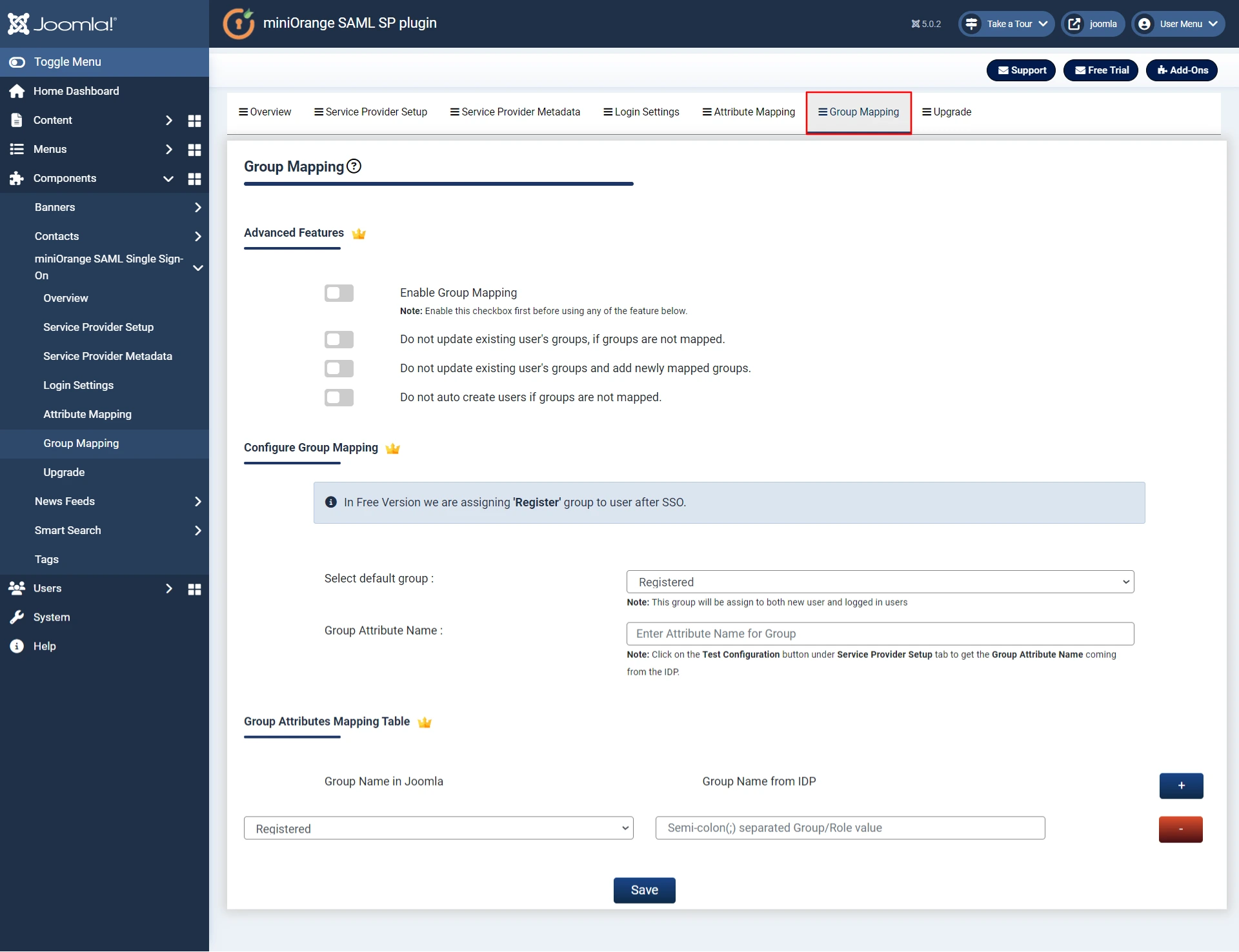Image resolution: width=1239 pixels, height=952 pixels.
Task: Click the miniOrange plugin logo icon
Action: click(x=239, y=24)
